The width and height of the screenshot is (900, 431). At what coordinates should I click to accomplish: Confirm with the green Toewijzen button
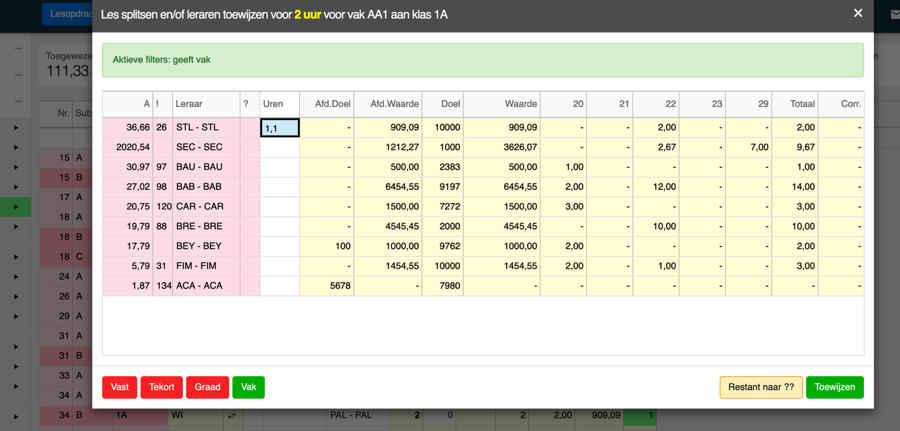pos(834,387)
